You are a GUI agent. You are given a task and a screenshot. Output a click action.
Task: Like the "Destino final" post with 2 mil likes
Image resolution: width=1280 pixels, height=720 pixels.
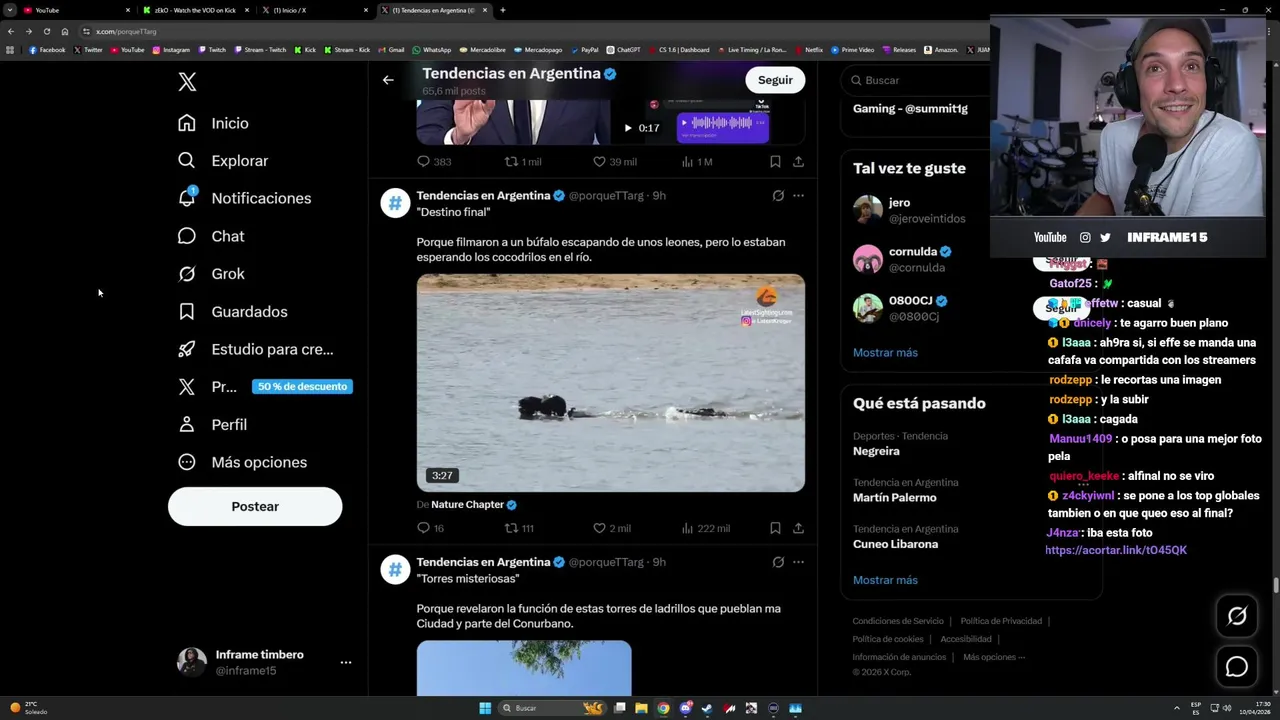coord(611,528)
